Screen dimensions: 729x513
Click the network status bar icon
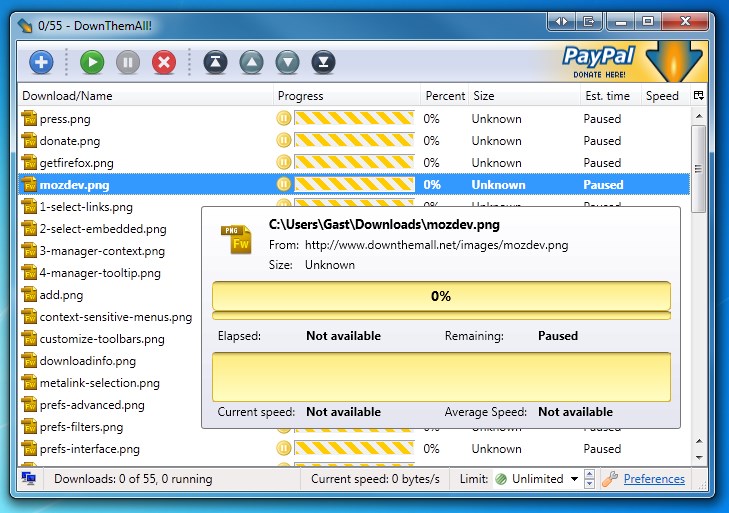point(29,478)
